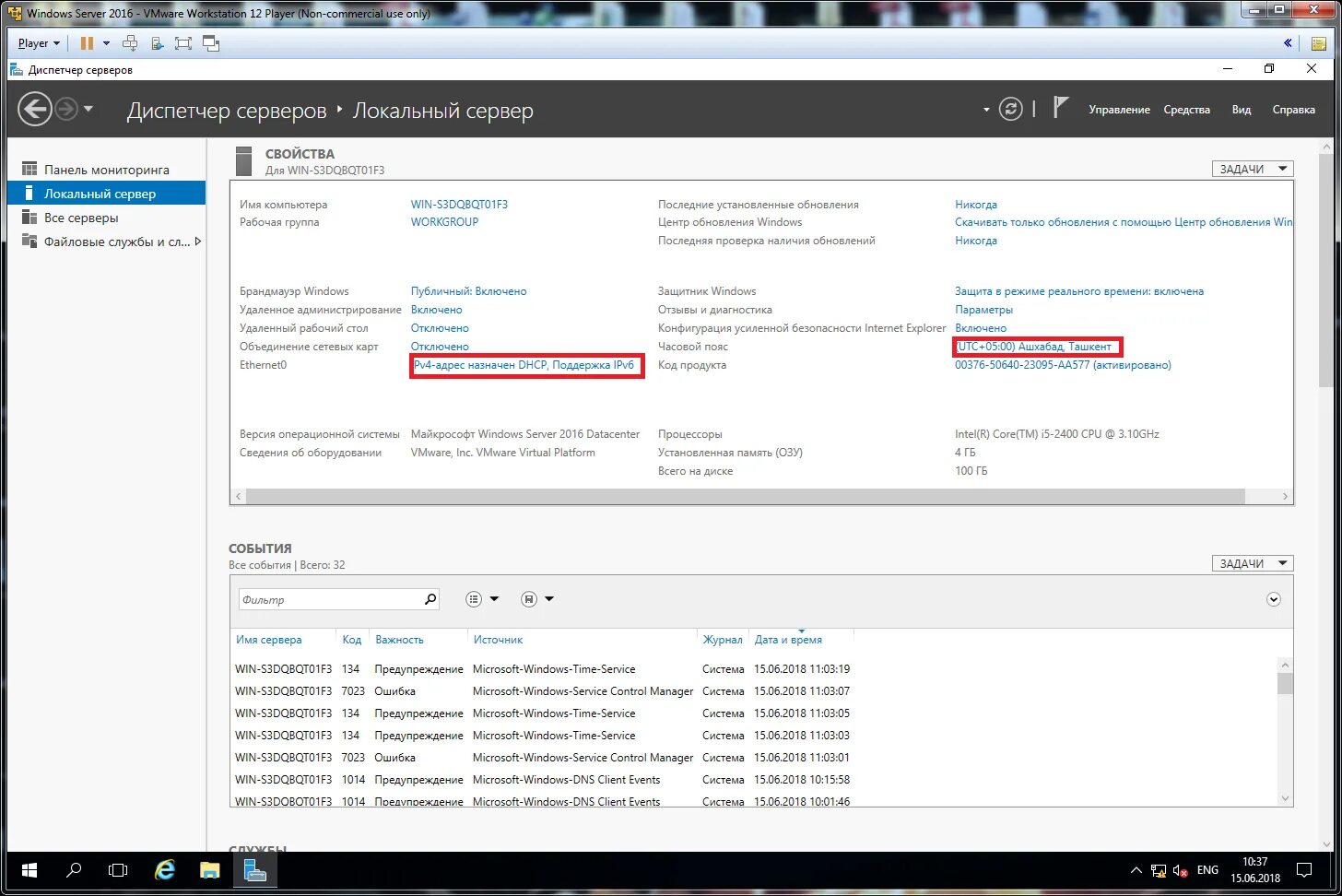Image resolution: width=1342 pixels, height=896 pixels.
Task: Open the dropdown arrow next to the pause icon
Action: coord(106,43)
